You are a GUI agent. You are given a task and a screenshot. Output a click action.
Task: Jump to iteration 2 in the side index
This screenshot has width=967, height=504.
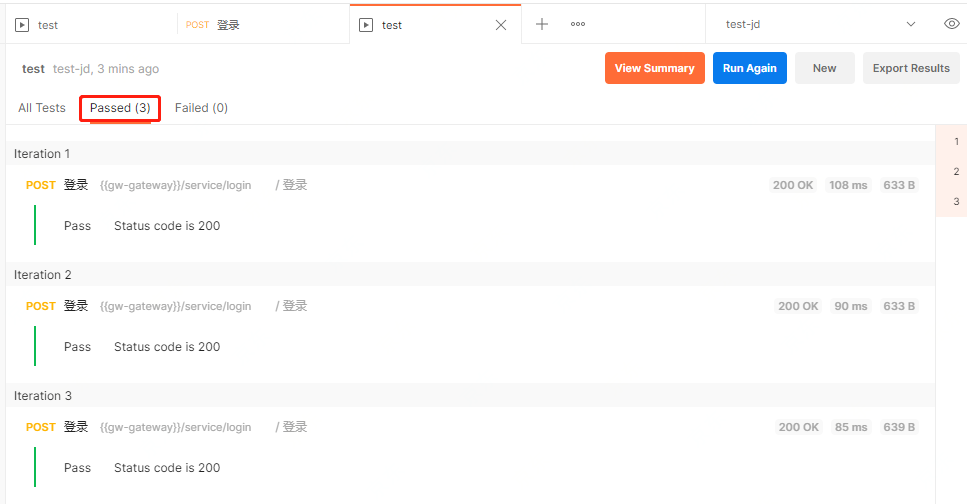956,172
